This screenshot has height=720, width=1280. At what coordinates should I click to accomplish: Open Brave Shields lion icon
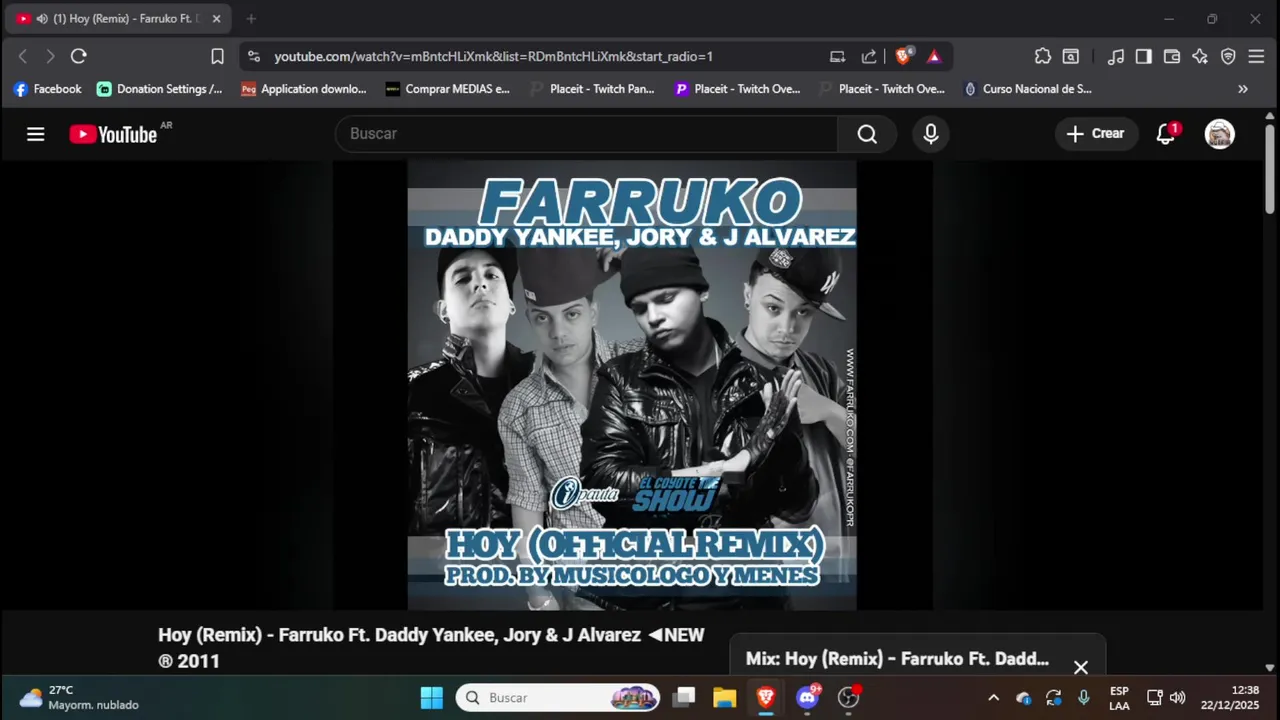pos(903,57)
